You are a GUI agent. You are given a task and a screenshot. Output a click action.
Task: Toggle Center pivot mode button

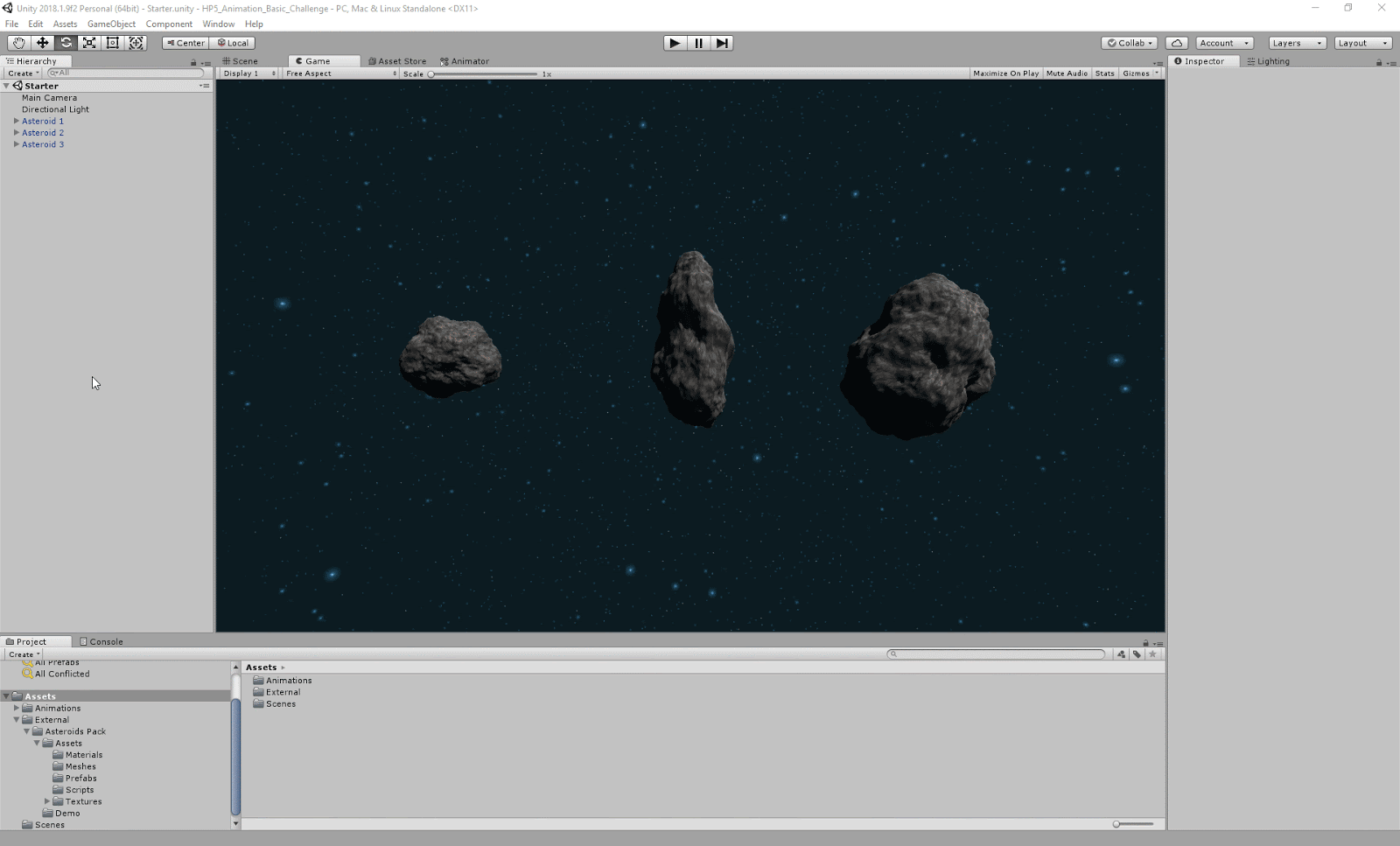(185, 43)
